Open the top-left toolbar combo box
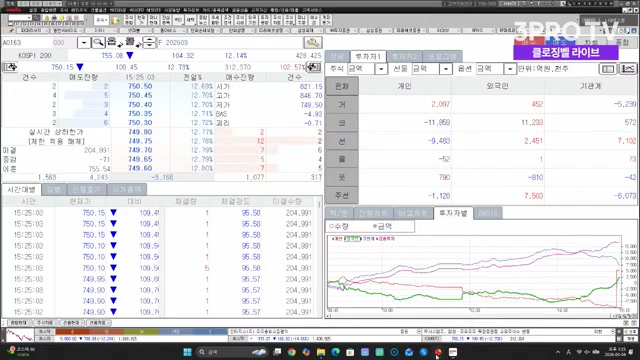This screenshot has height=360, width=640. point(20,18)
